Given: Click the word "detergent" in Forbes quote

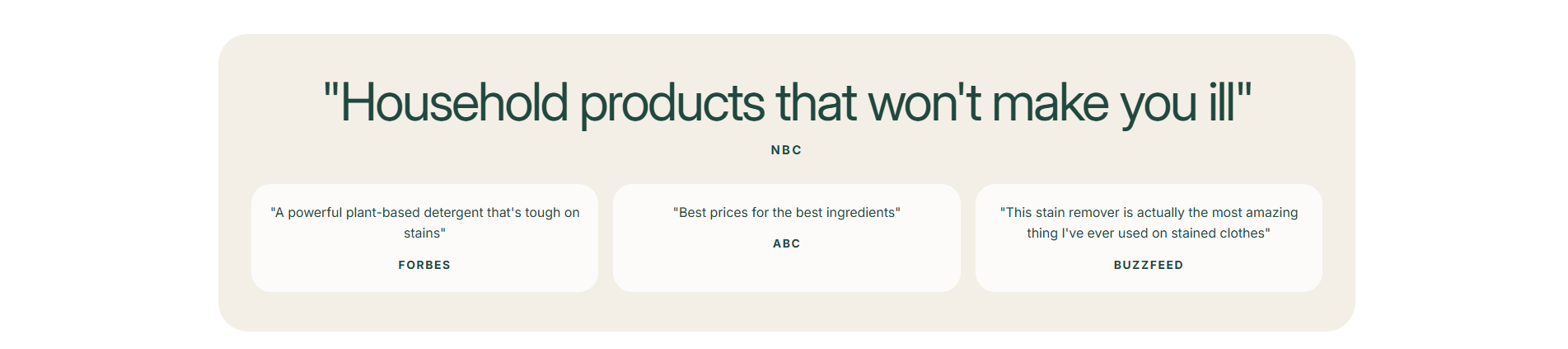Looking at the screenshot, I should coord(453,213).
